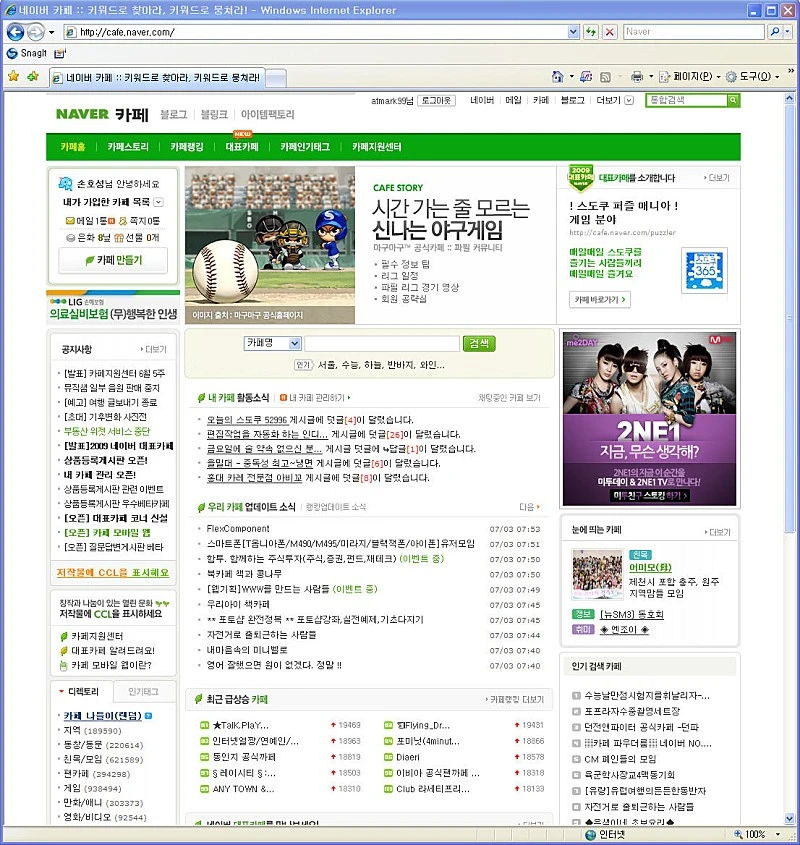This screenshot has width=800, height=845.
Task: Click the Naver 카페 logo
Action: click(102, 114)
